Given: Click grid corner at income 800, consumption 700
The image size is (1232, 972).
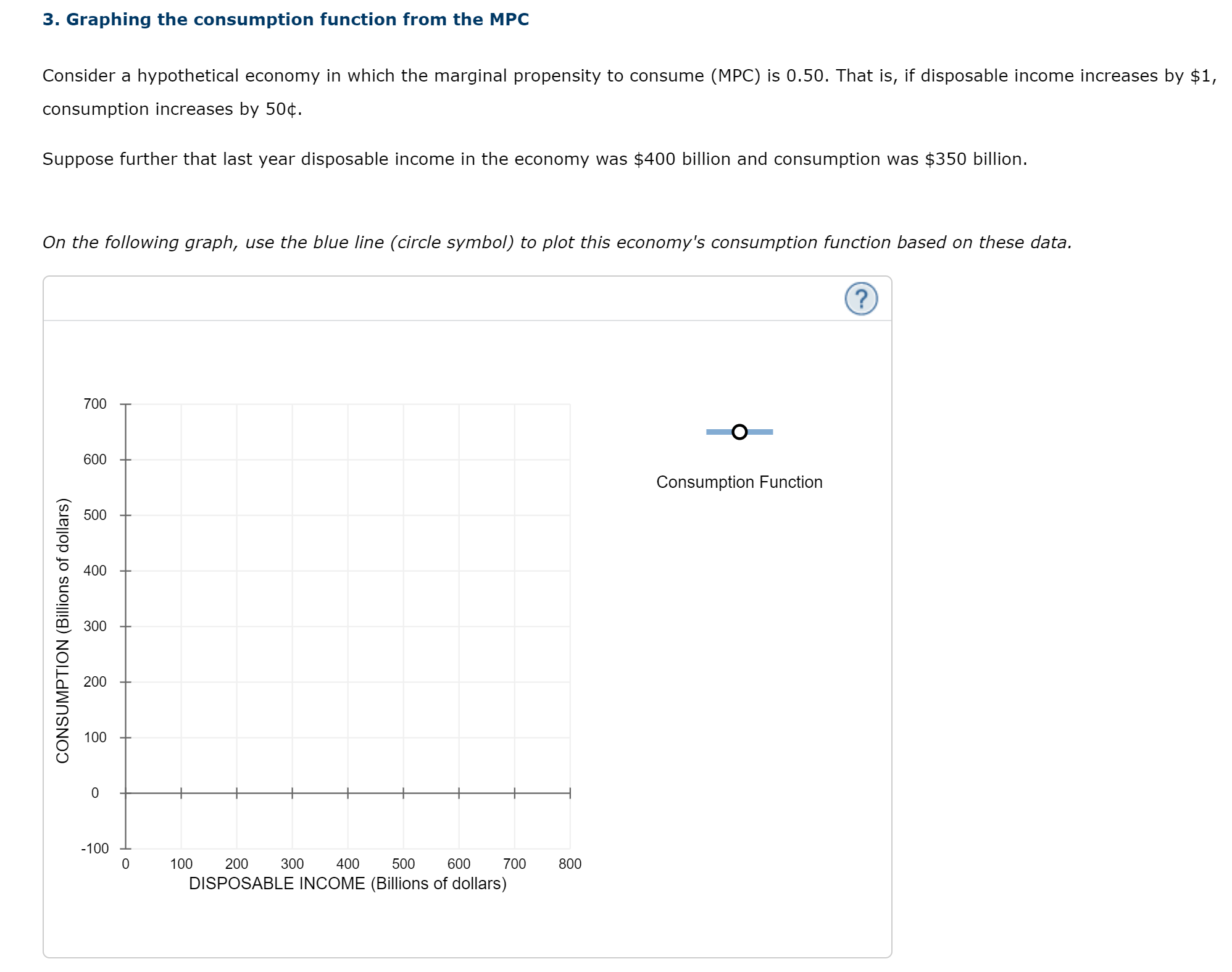Looking at the screenshot, I should pyautogui.click(x=570, y=404).
